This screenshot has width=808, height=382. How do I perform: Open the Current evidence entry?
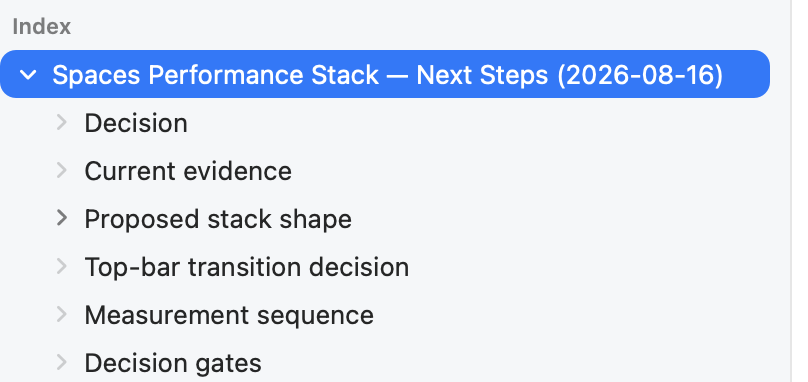tap(188, 171)
